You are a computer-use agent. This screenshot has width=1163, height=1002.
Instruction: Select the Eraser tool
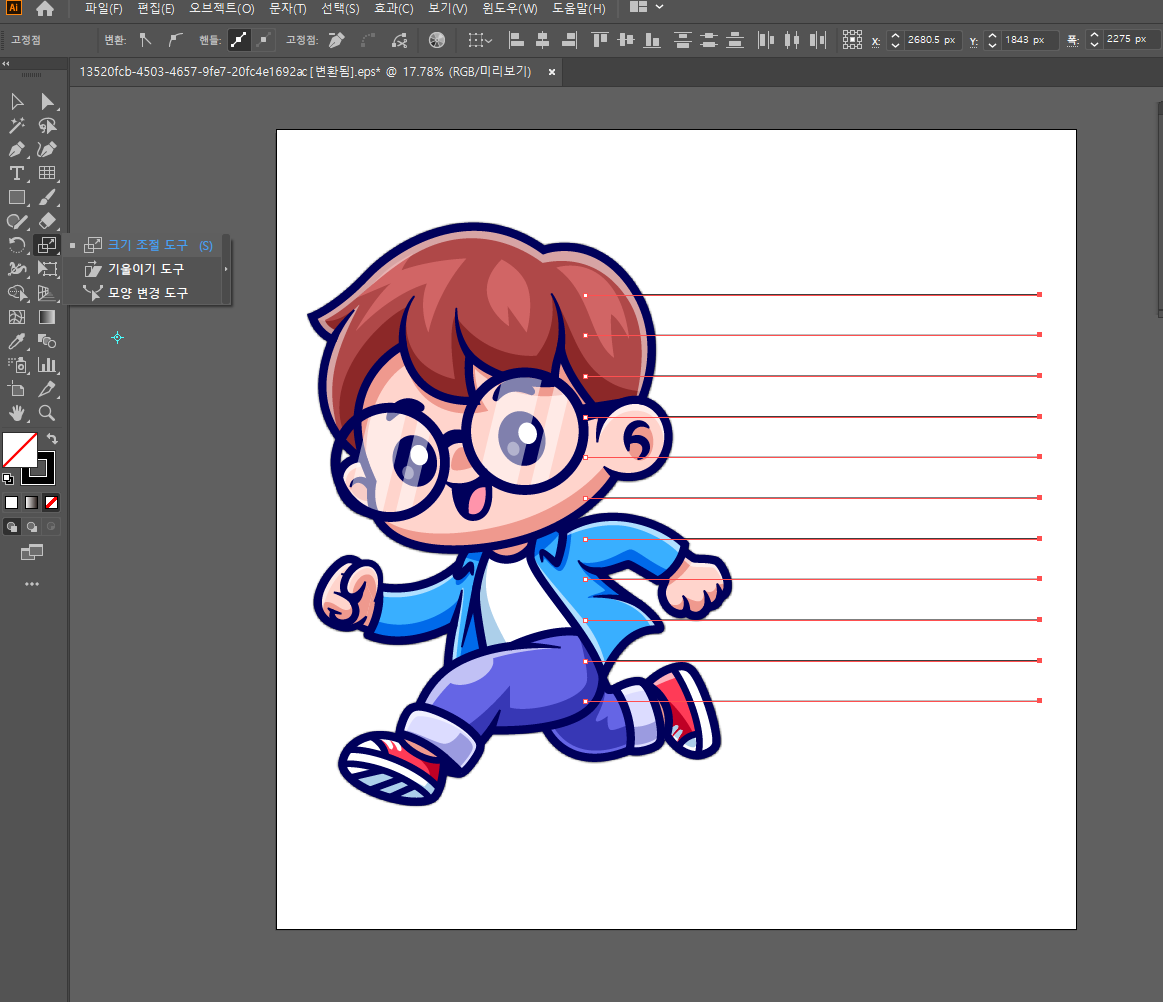47,221
